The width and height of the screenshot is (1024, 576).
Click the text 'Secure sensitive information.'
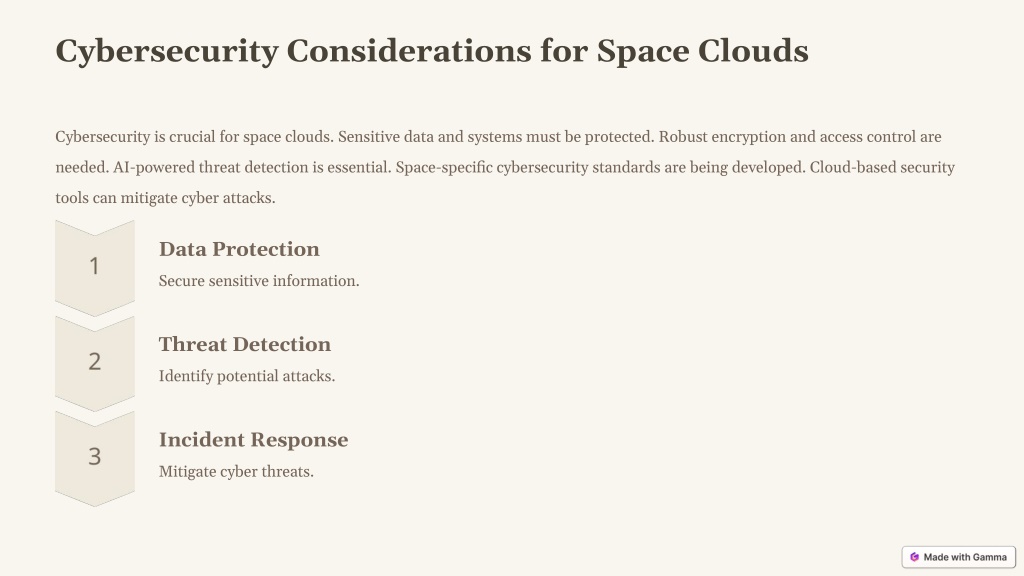(259, 281)
